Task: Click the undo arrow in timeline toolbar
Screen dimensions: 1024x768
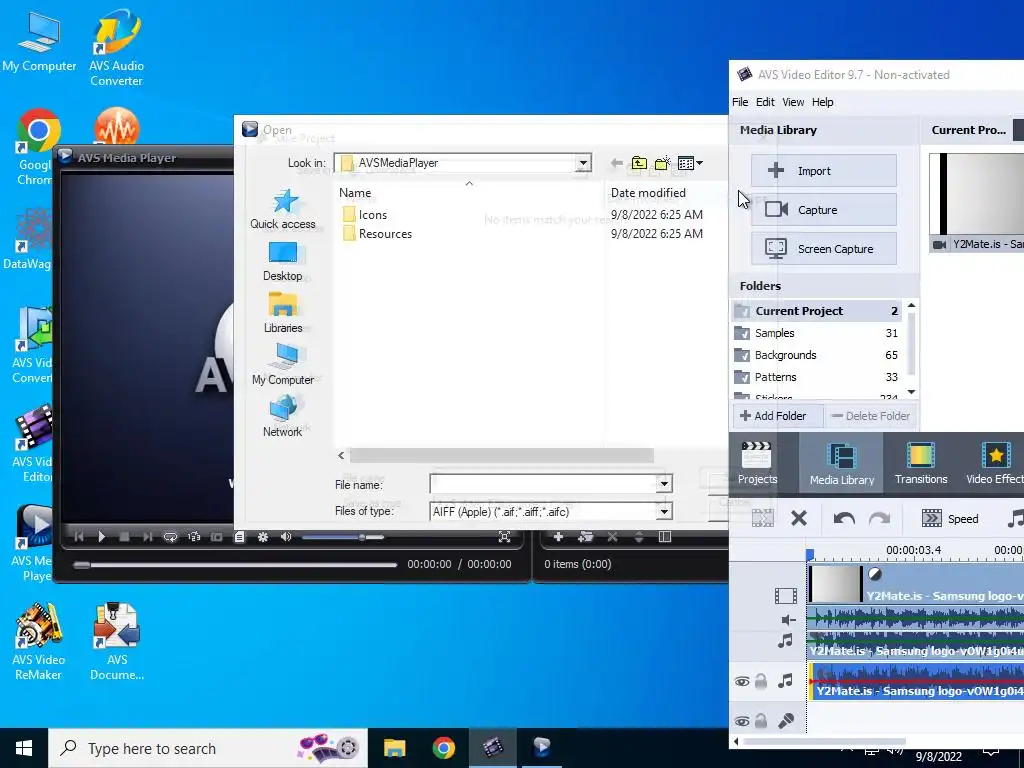Action: [x=844, y=519]
